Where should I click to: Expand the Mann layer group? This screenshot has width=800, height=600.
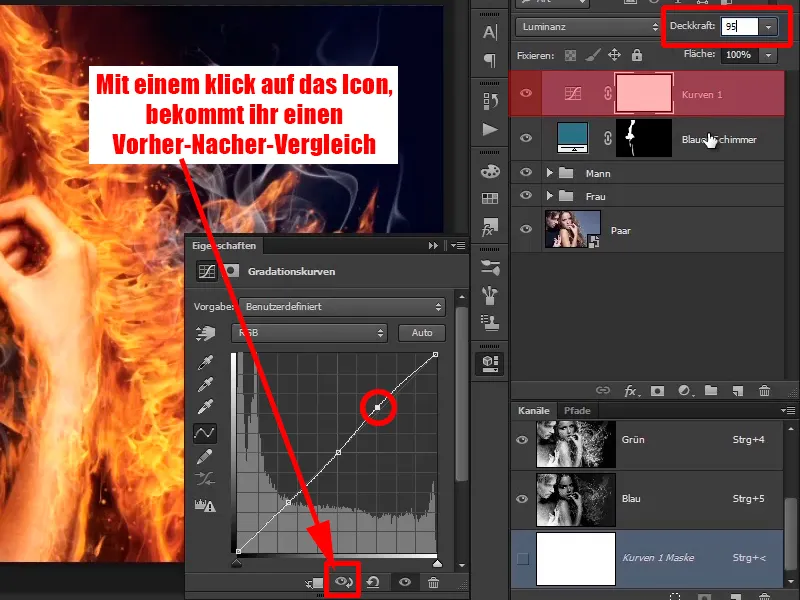point(549,172)
